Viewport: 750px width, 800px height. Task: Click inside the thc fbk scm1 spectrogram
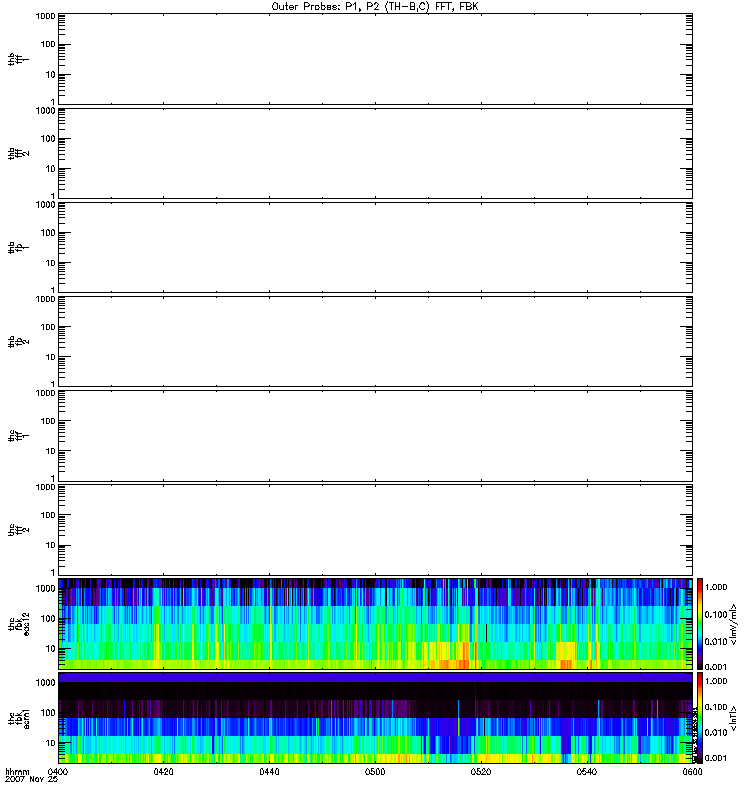[376, 718]
